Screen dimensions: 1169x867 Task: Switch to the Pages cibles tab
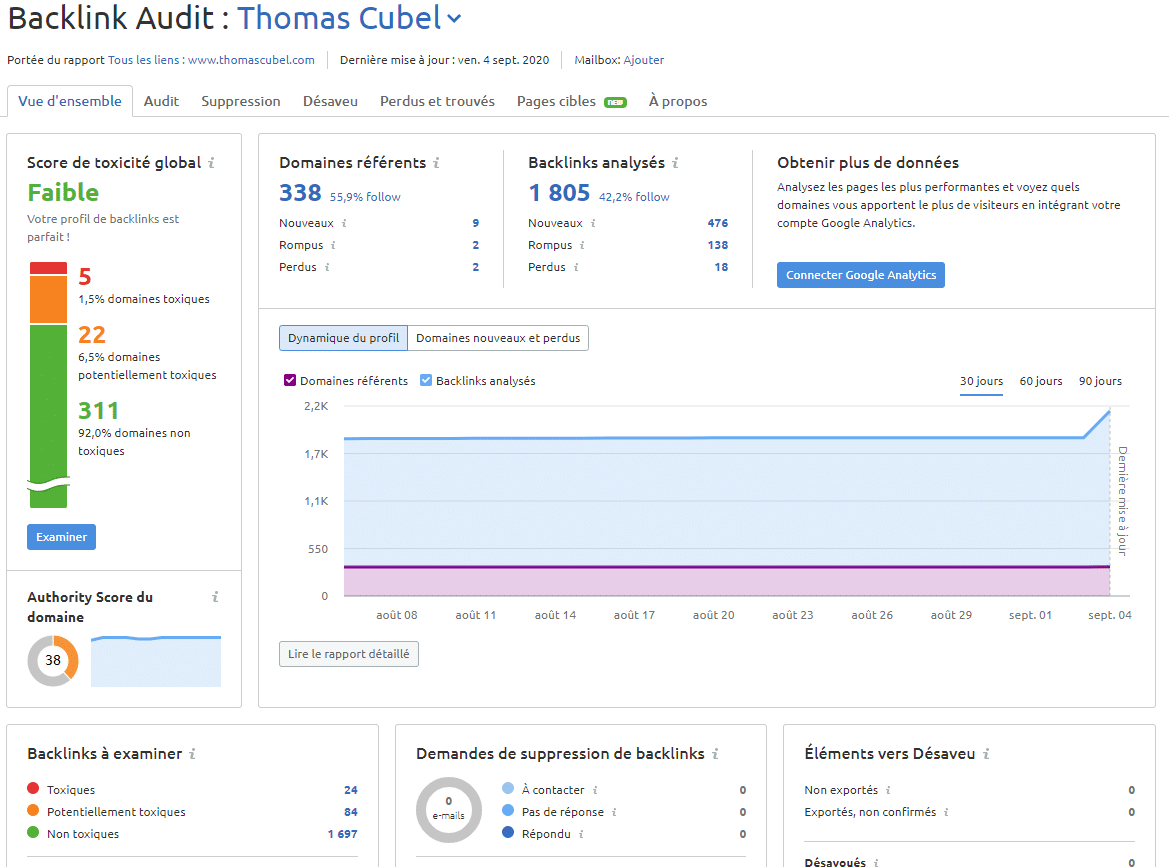[x=556, y=101]
